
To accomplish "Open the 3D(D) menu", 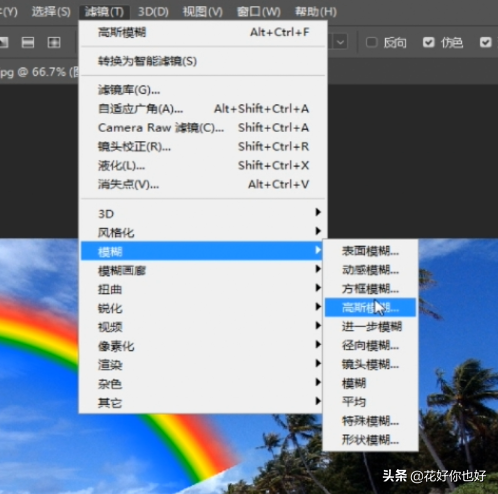I will coord(153,12).
